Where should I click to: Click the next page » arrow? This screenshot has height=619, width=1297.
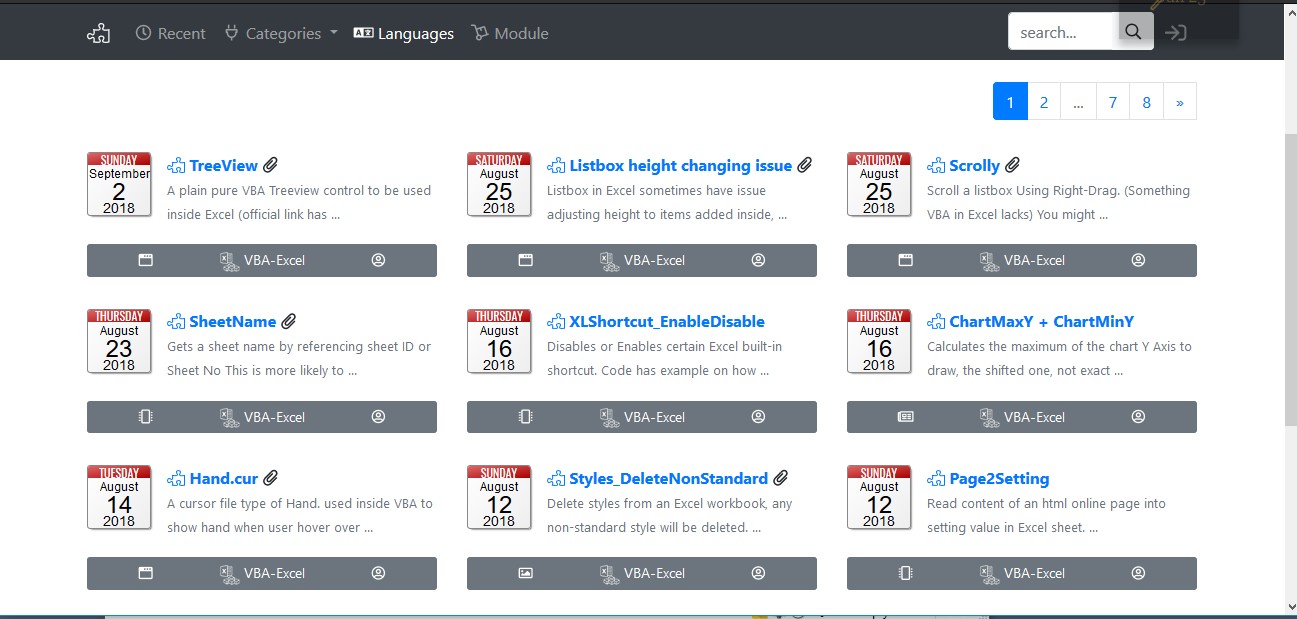(x=1180, y=102)
